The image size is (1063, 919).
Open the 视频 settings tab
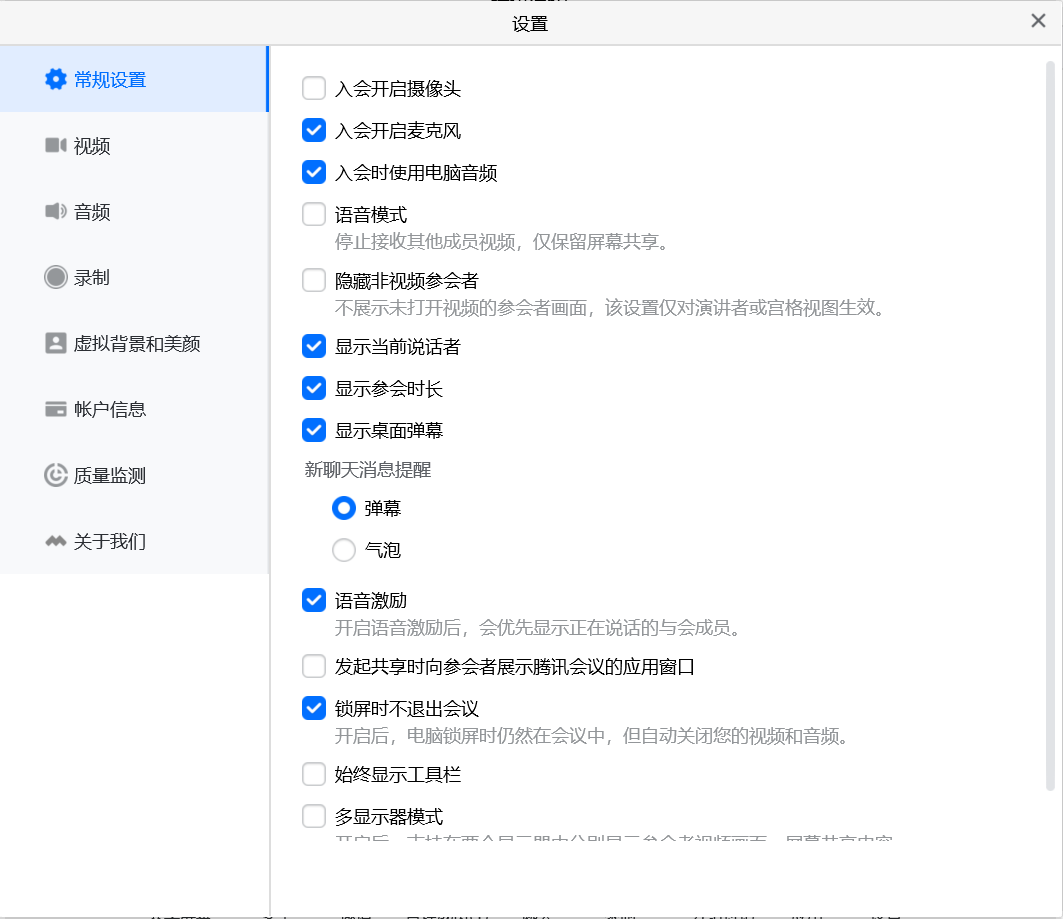click(134, 146)
